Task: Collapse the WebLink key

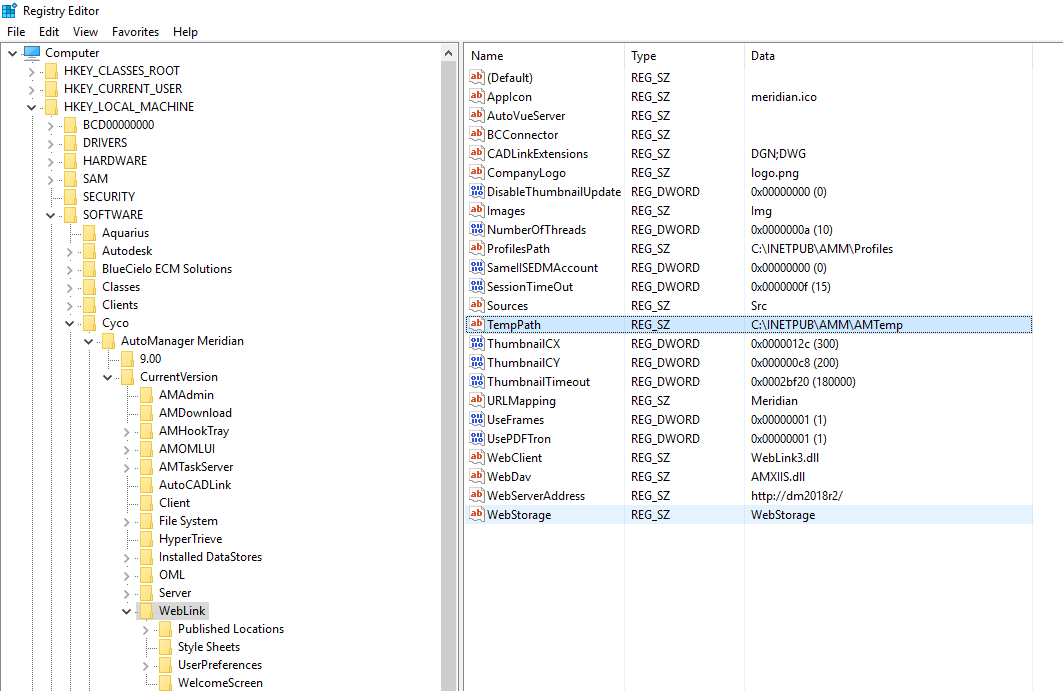Action: [x=126, y=611]
